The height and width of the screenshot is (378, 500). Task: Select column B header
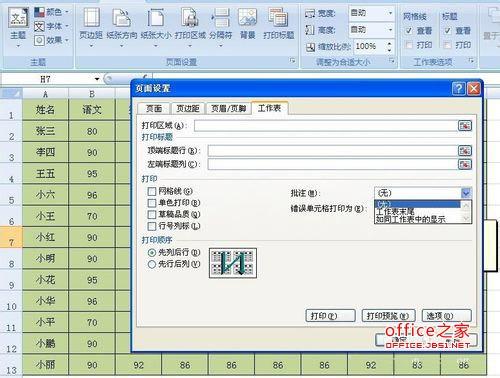92,94
